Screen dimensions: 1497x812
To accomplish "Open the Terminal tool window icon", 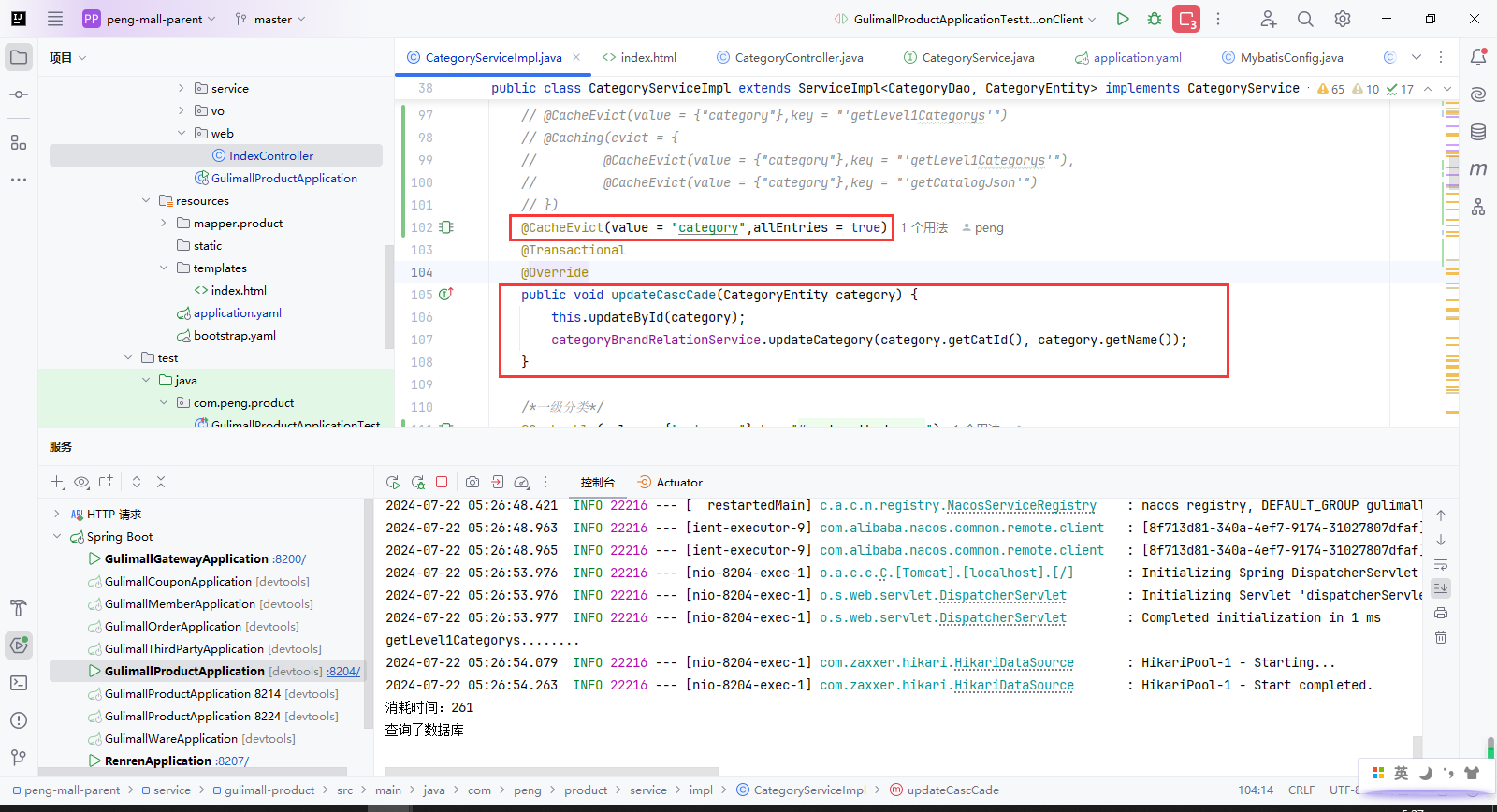I will [19, 683].
